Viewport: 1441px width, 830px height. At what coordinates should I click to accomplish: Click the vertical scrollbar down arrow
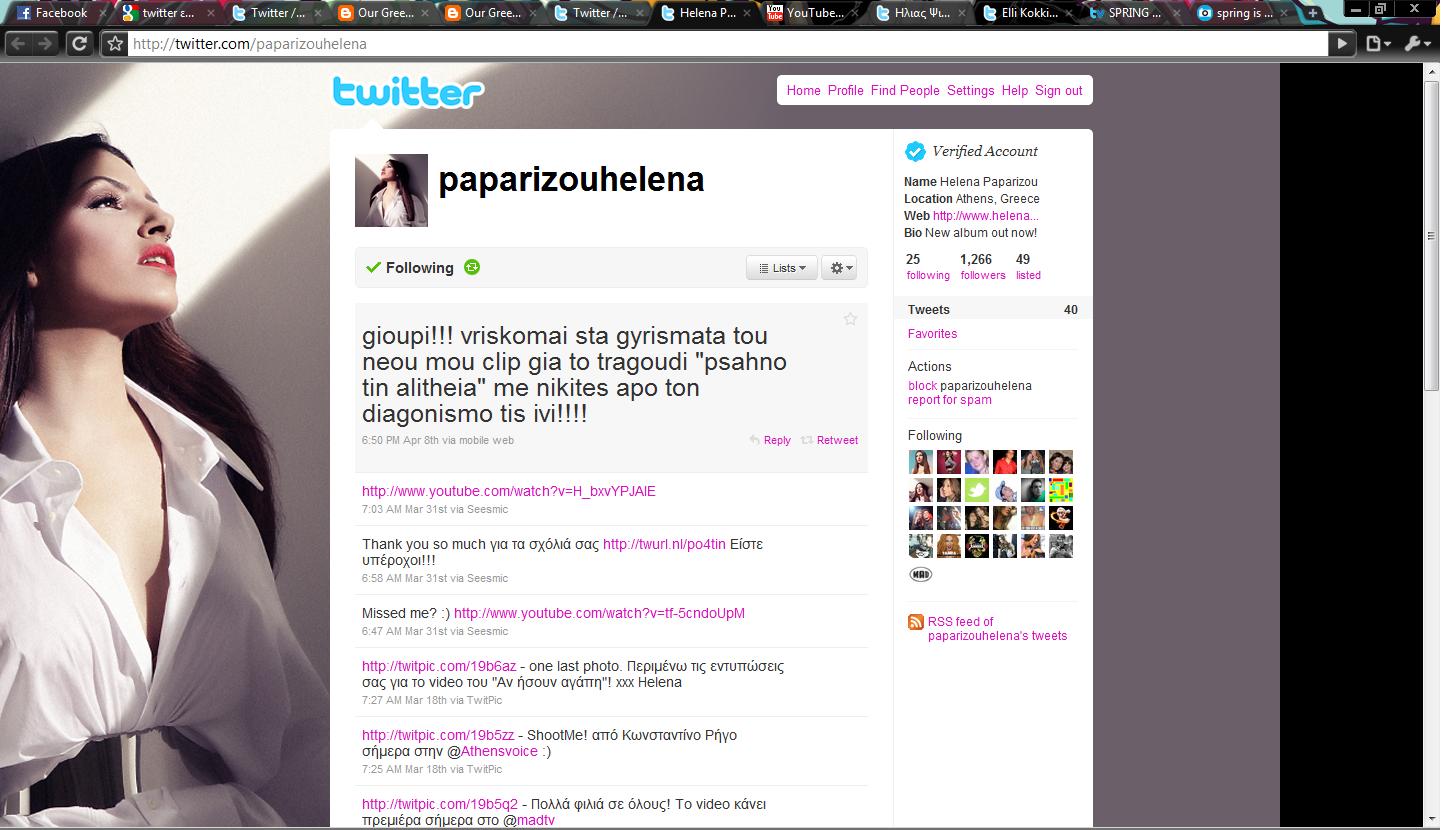(x=1432, y=820)
